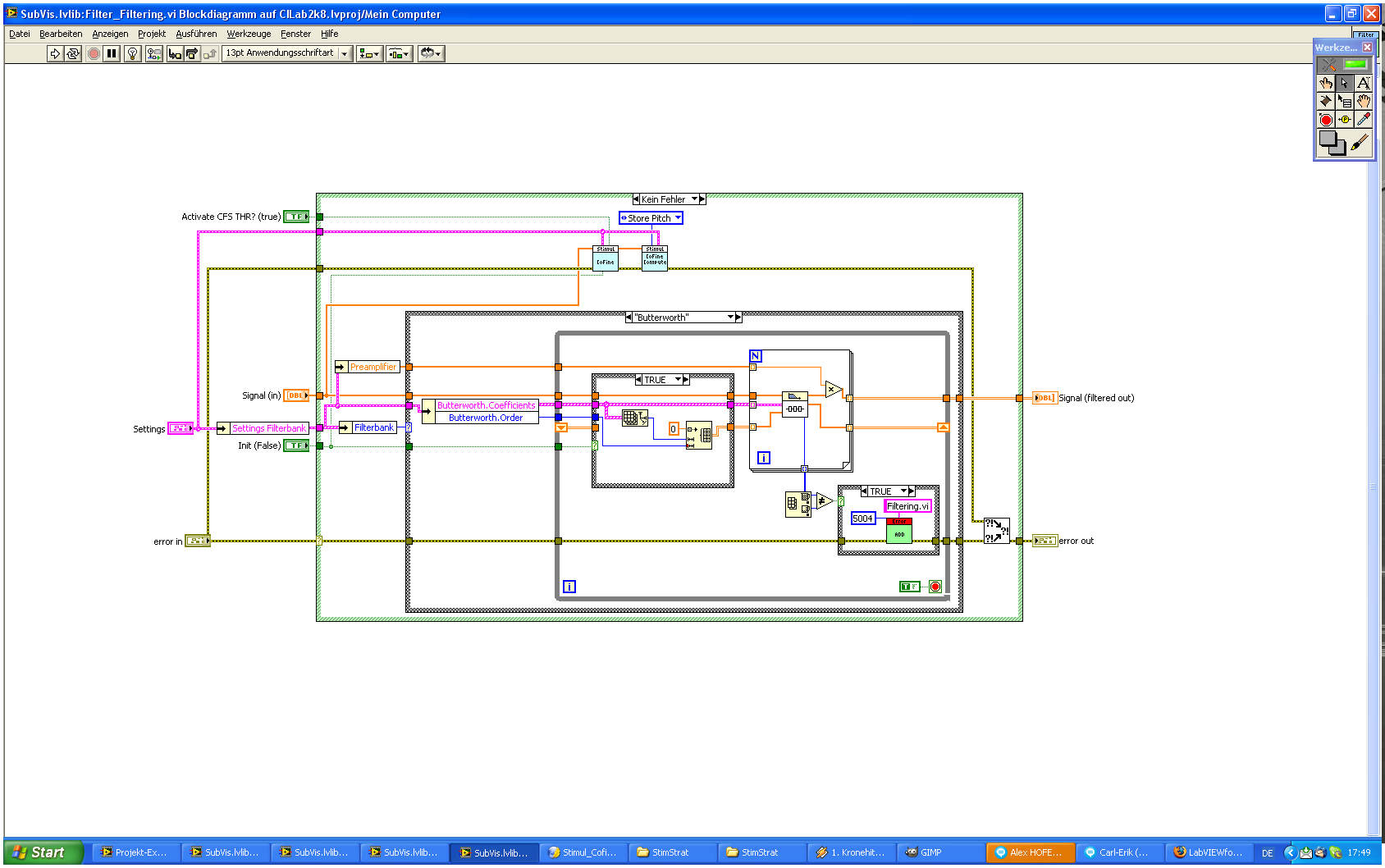
Task: Select the Operate Value hand tool
Action: [x=1326, y=83]
